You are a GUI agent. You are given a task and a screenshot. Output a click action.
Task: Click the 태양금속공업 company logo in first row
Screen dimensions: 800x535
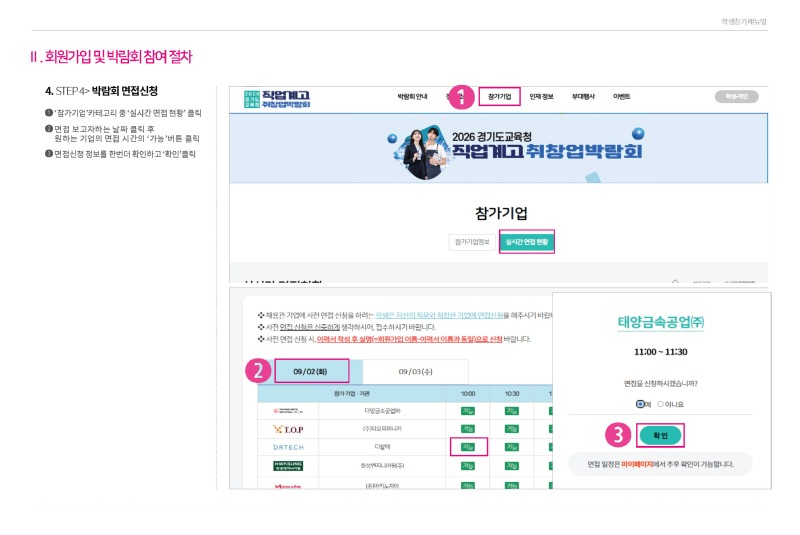[288, 411]
